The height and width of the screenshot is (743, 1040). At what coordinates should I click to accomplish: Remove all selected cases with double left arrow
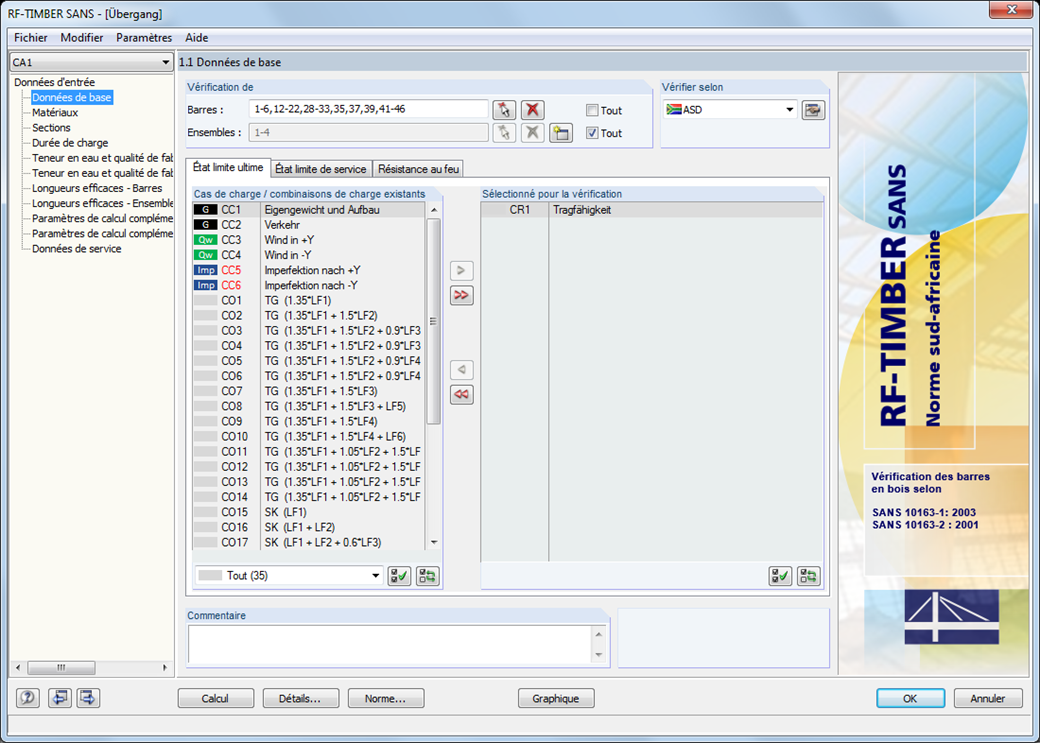[462, 395]
